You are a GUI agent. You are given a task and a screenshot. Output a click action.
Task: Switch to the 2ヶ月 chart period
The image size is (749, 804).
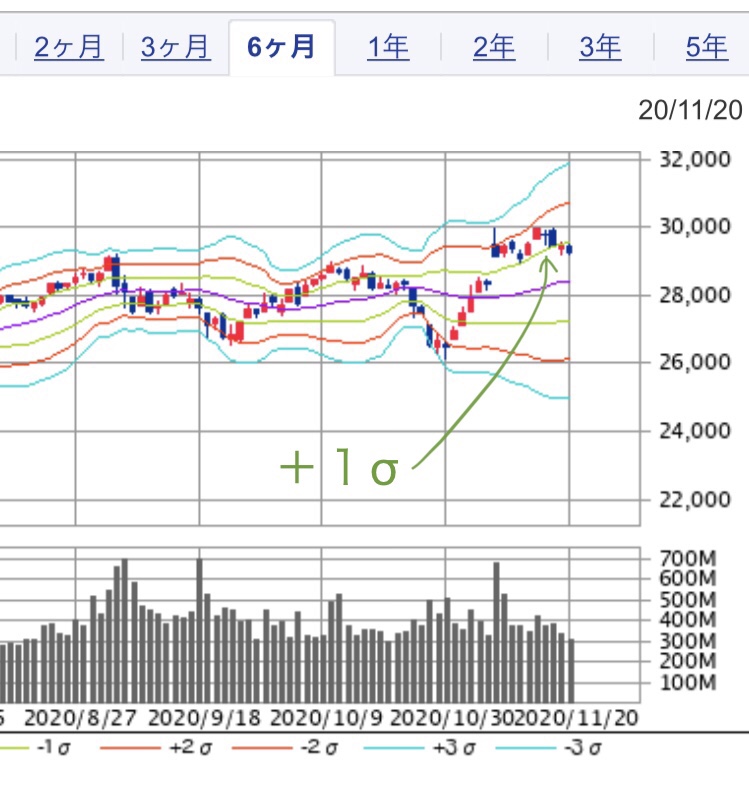click(x=68, y=47)
